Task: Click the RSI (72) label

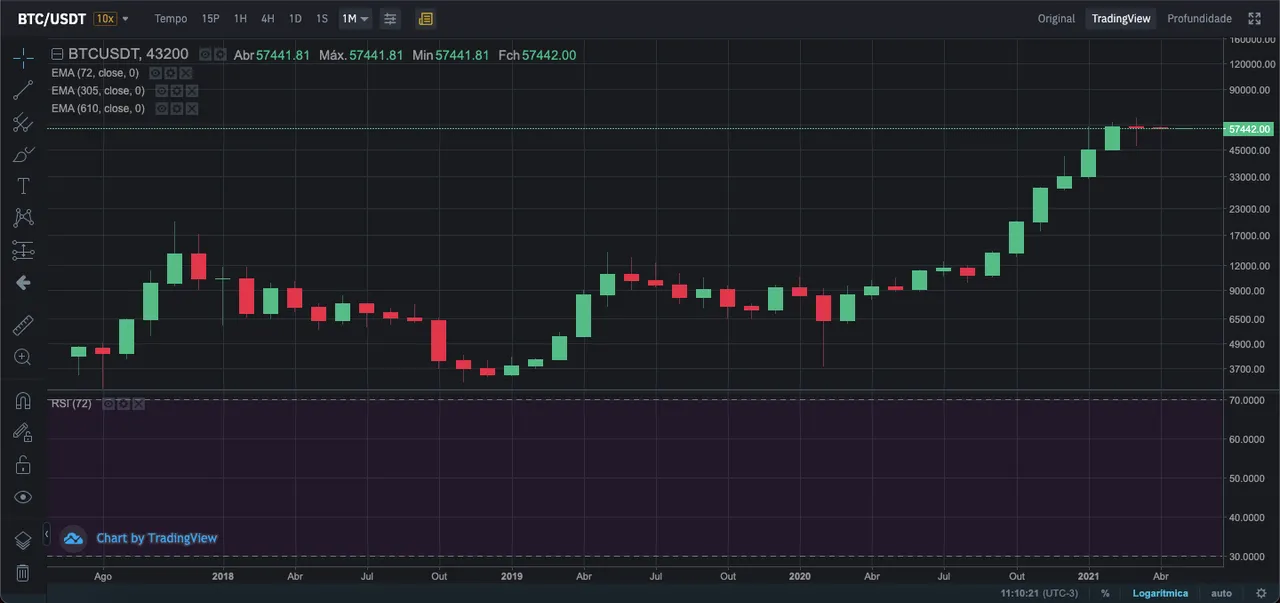Action: (71, 404)
